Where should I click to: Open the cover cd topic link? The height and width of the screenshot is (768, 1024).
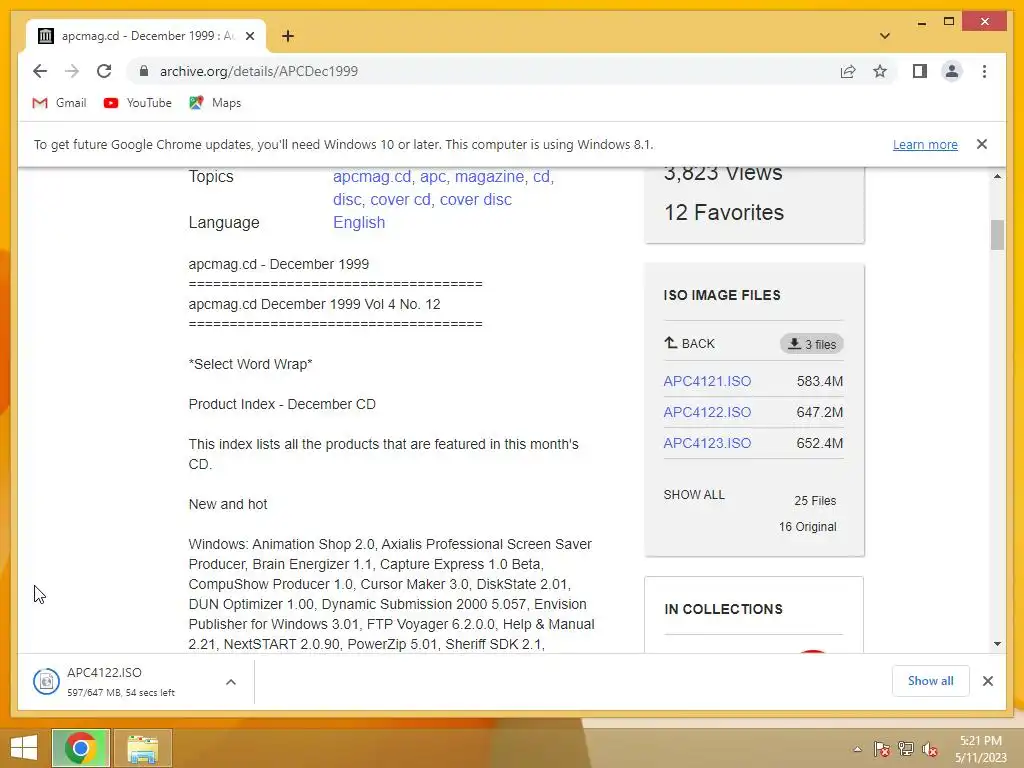400,199
